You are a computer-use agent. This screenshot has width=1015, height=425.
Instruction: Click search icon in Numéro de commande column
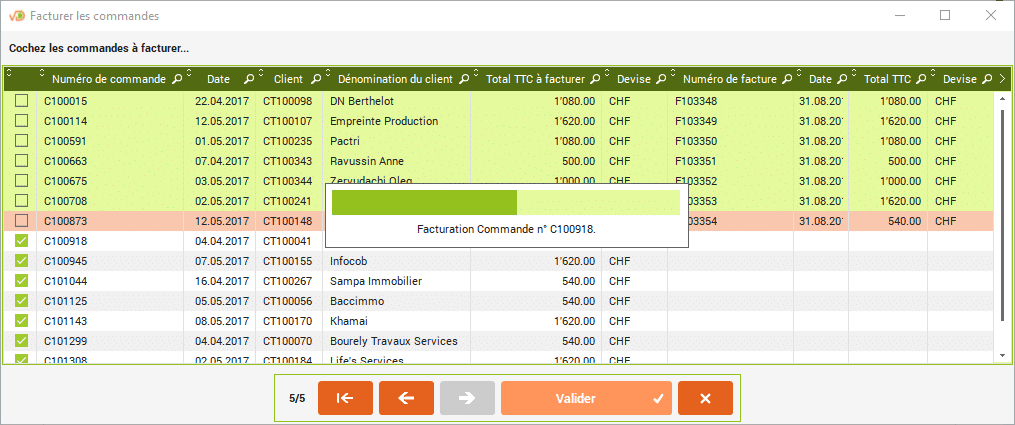click(x=177, y=79)
